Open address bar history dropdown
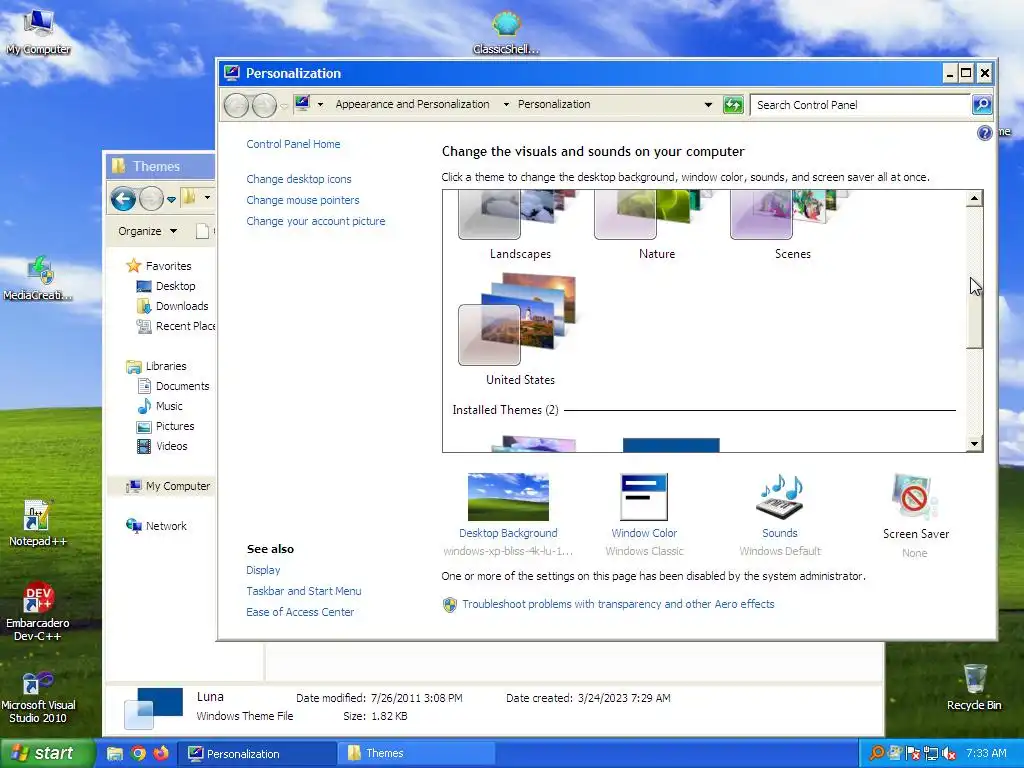This screenshot has height=768, width=1024. [x=708, y=104]
